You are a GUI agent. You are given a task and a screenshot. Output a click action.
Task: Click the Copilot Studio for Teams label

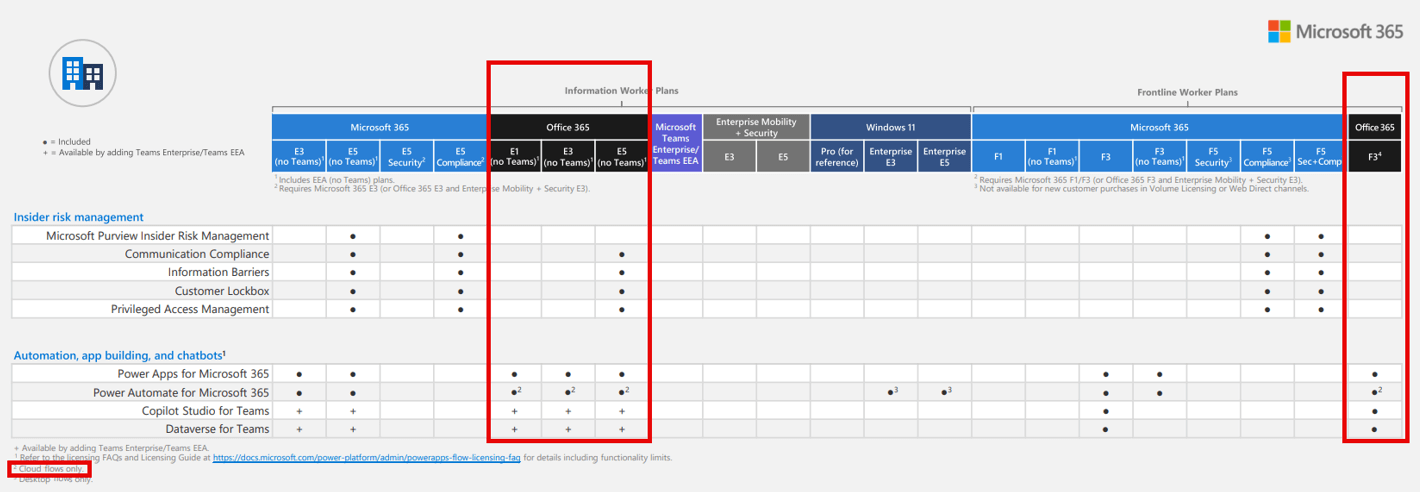click(205, 411)
